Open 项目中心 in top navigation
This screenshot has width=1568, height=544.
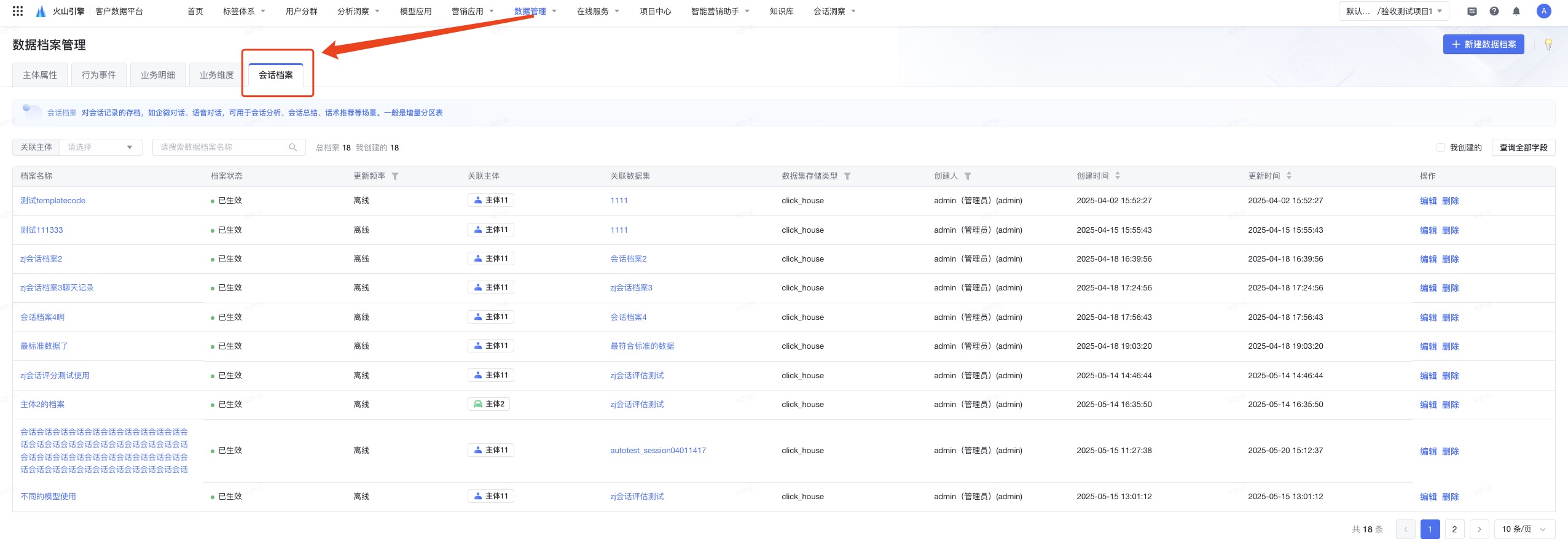[x=655, y=11]
